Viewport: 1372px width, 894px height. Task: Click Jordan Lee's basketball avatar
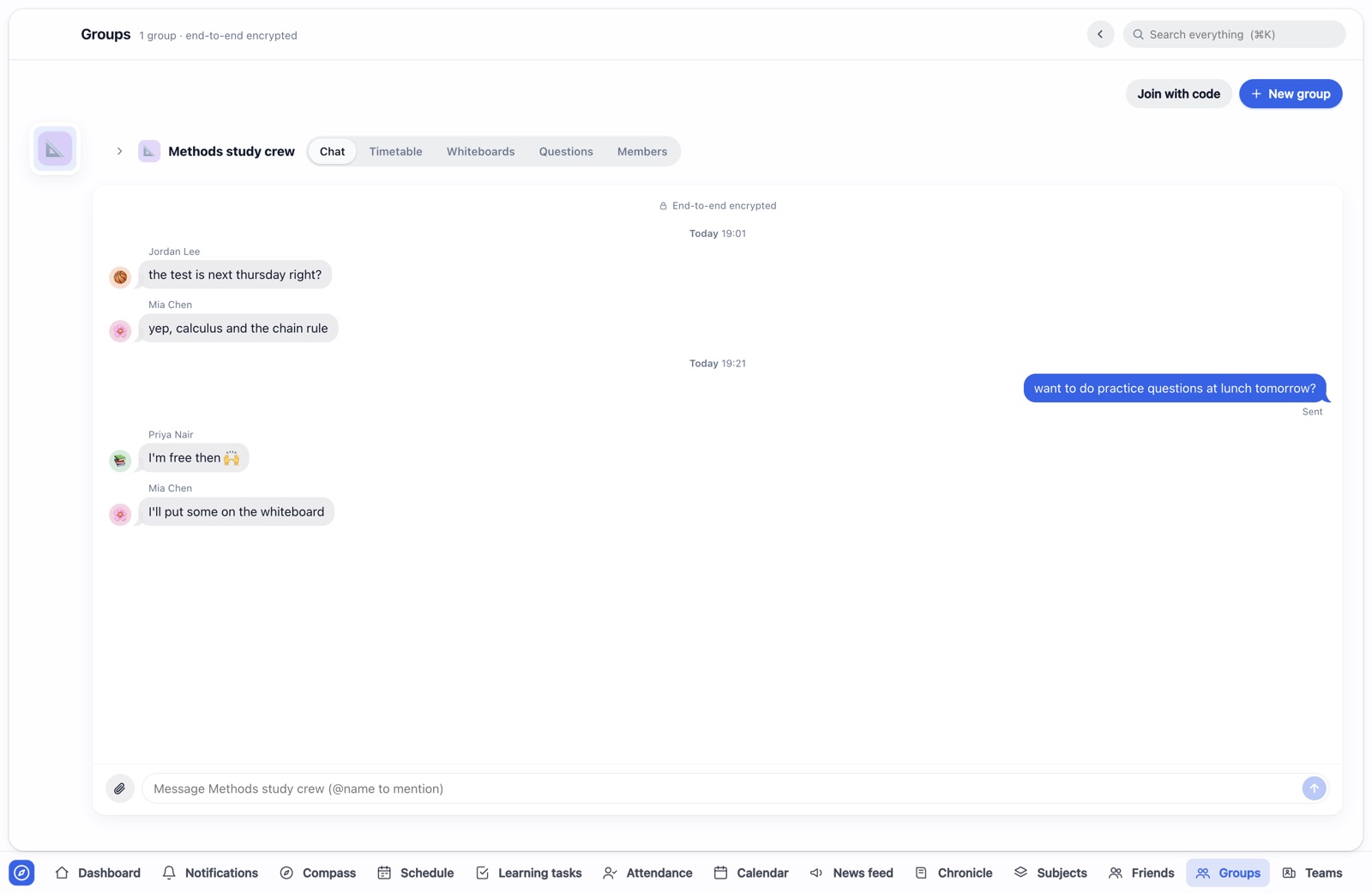120,277
